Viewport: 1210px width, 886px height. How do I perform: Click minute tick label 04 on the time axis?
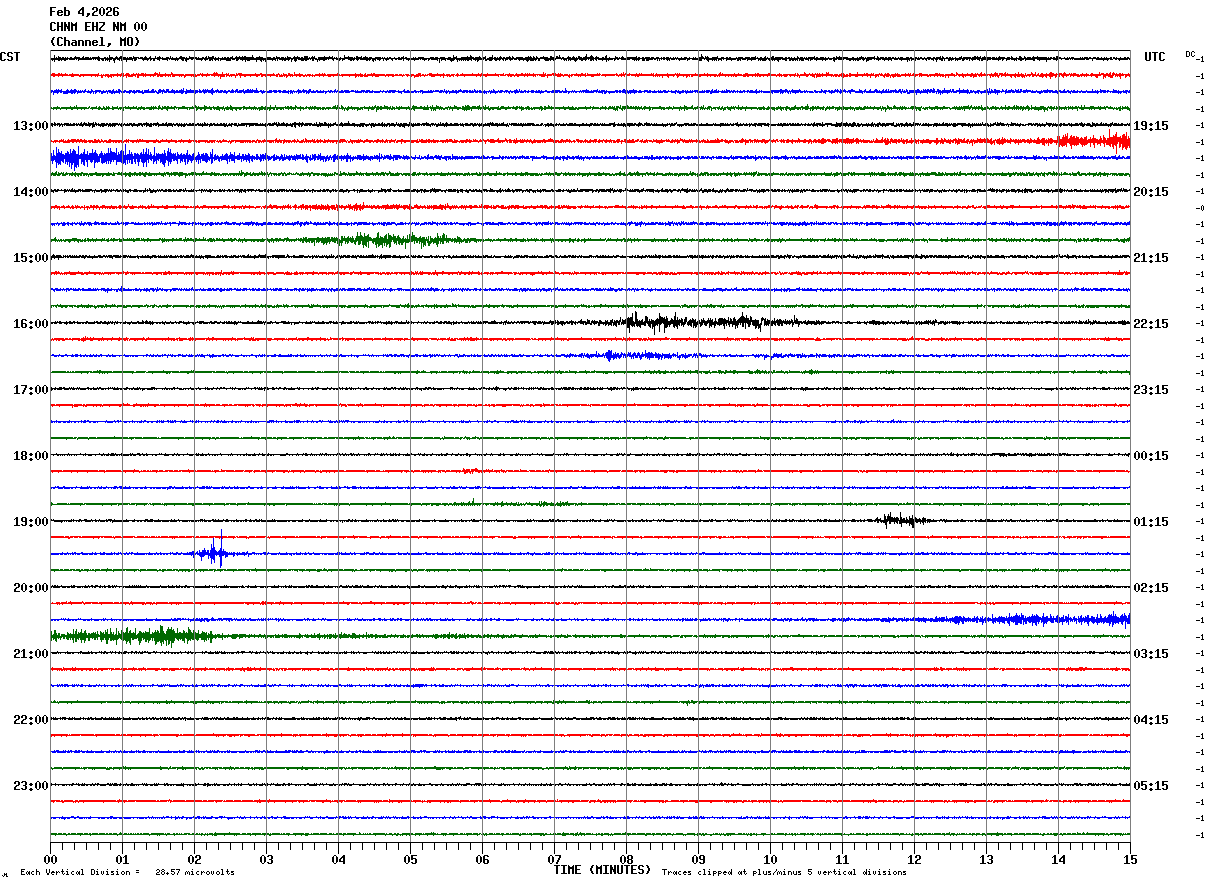click(x=338, y=860)
